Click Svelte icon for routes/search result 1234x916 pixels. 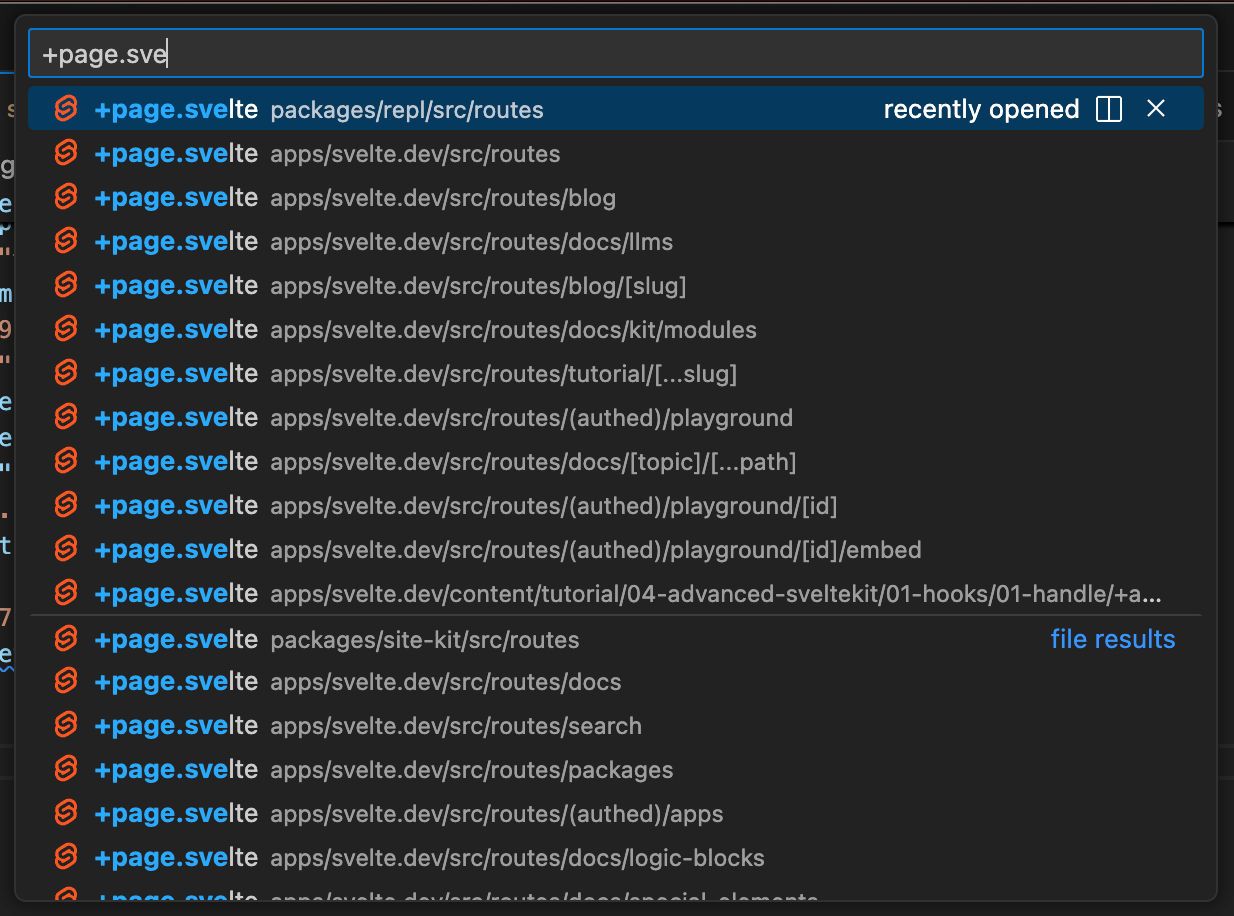66,726
